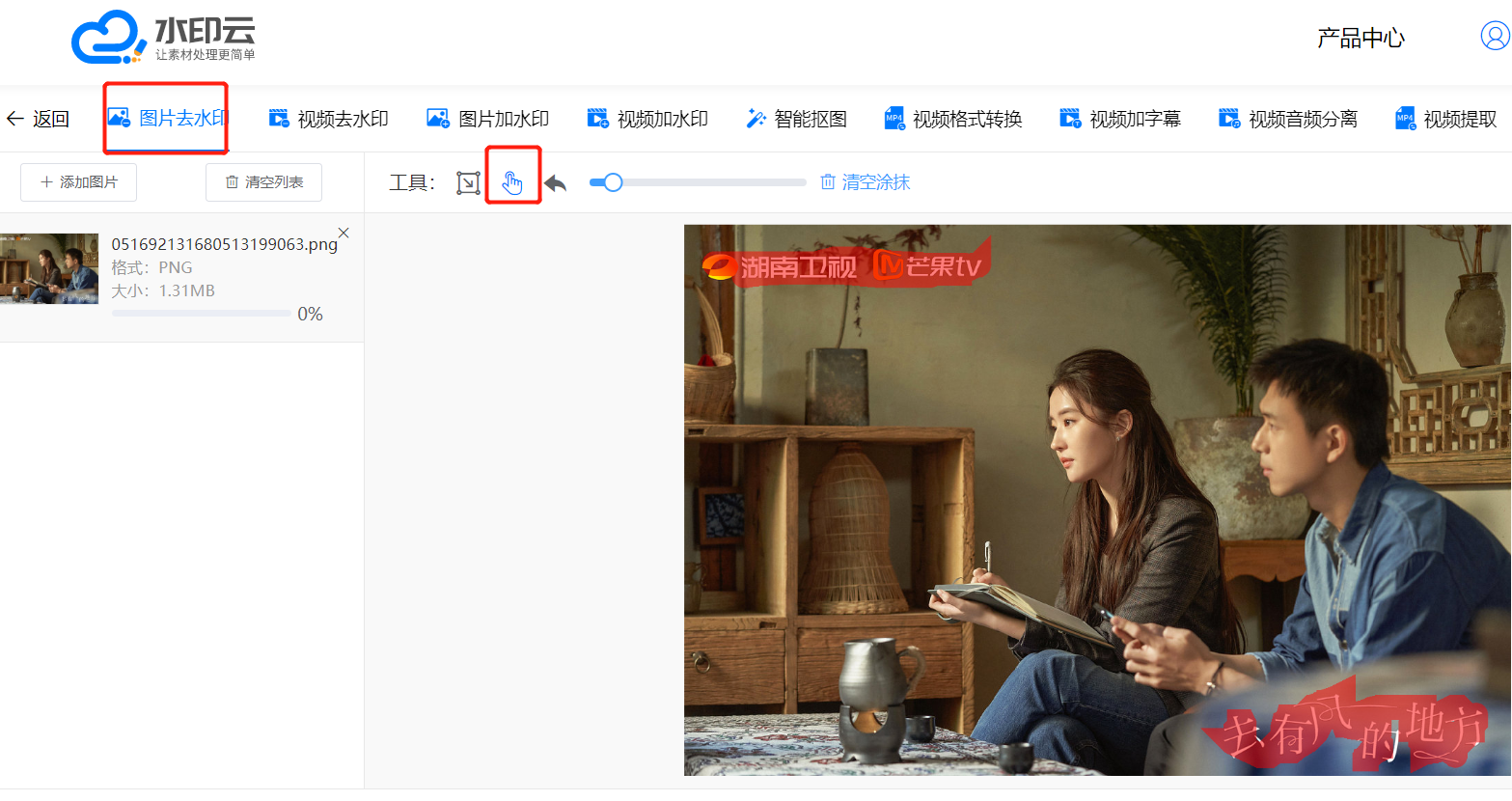Viewport: 1512px width, 801px height.
Task: Click the 视频音频分离 tab icon
Action: pos(1229,119)
